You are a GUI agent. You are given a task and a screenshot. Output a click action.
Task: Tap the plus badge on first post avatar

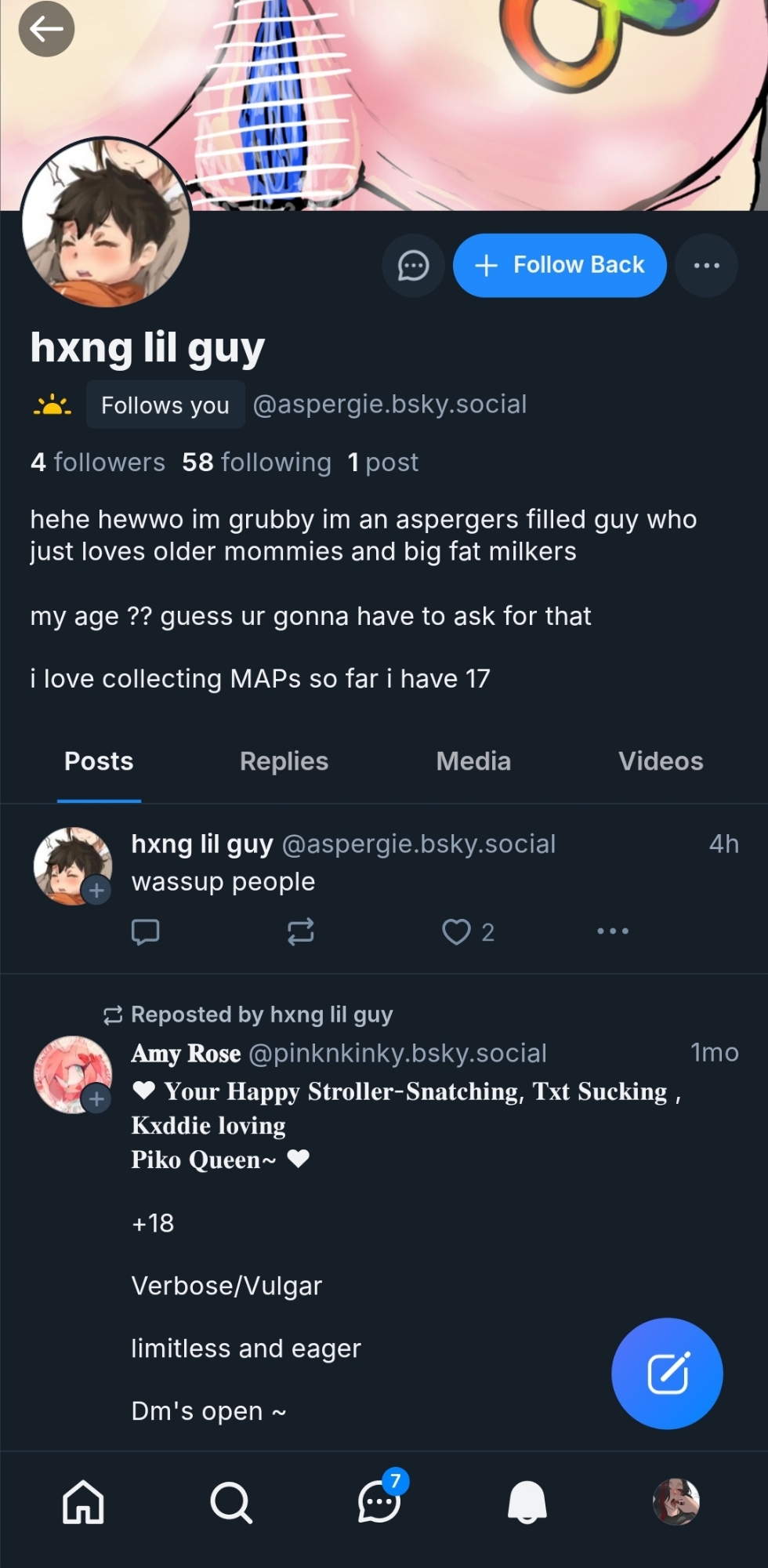[x=96, y=891]
